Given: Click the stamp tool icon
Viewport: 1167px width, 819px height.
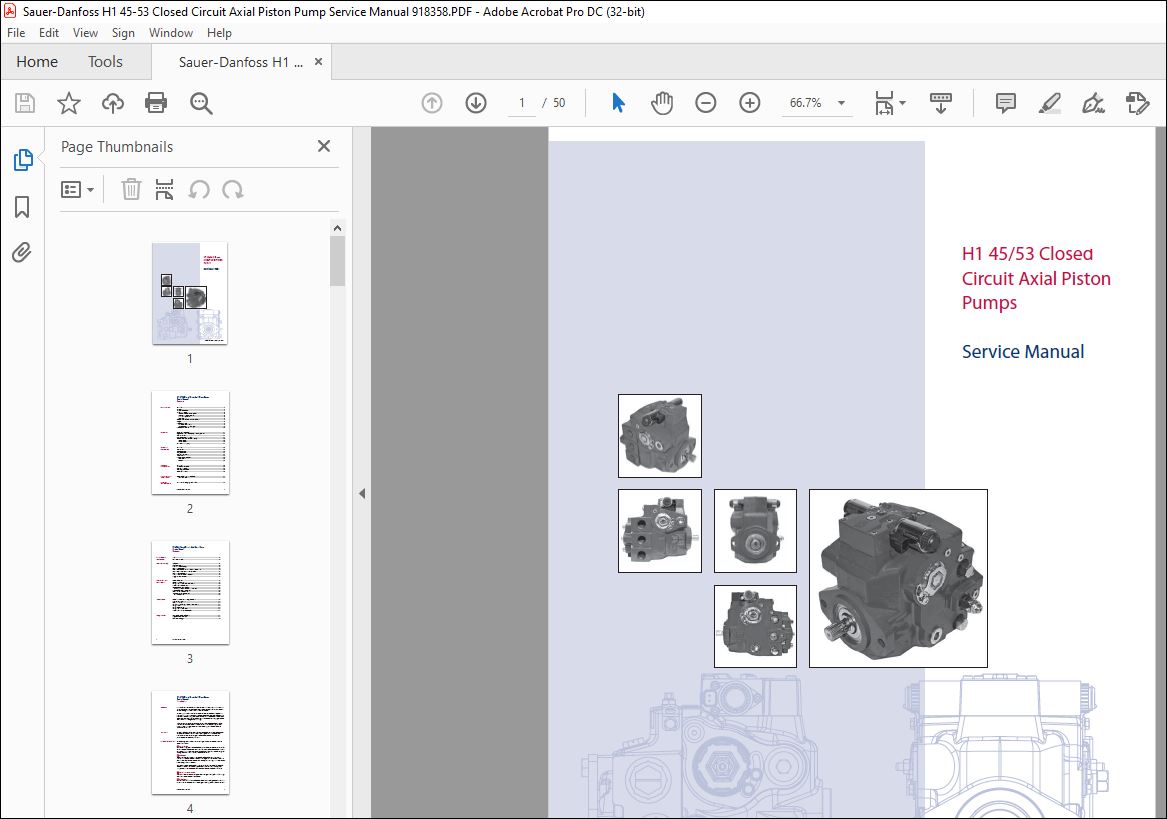Looking at the screenshot, I should coord(1137,103).
